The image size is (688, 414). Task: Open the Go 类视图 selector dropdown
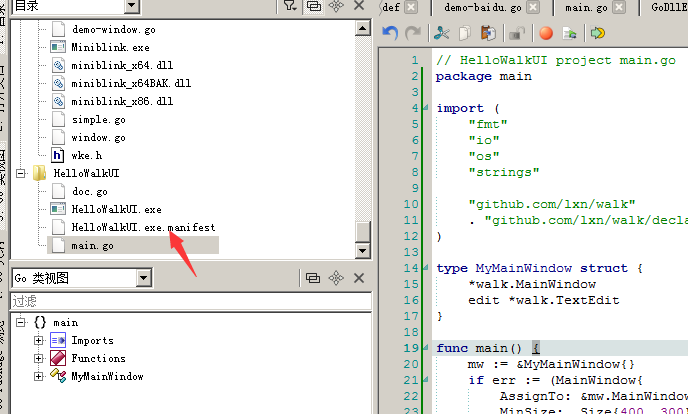[144, 278]
